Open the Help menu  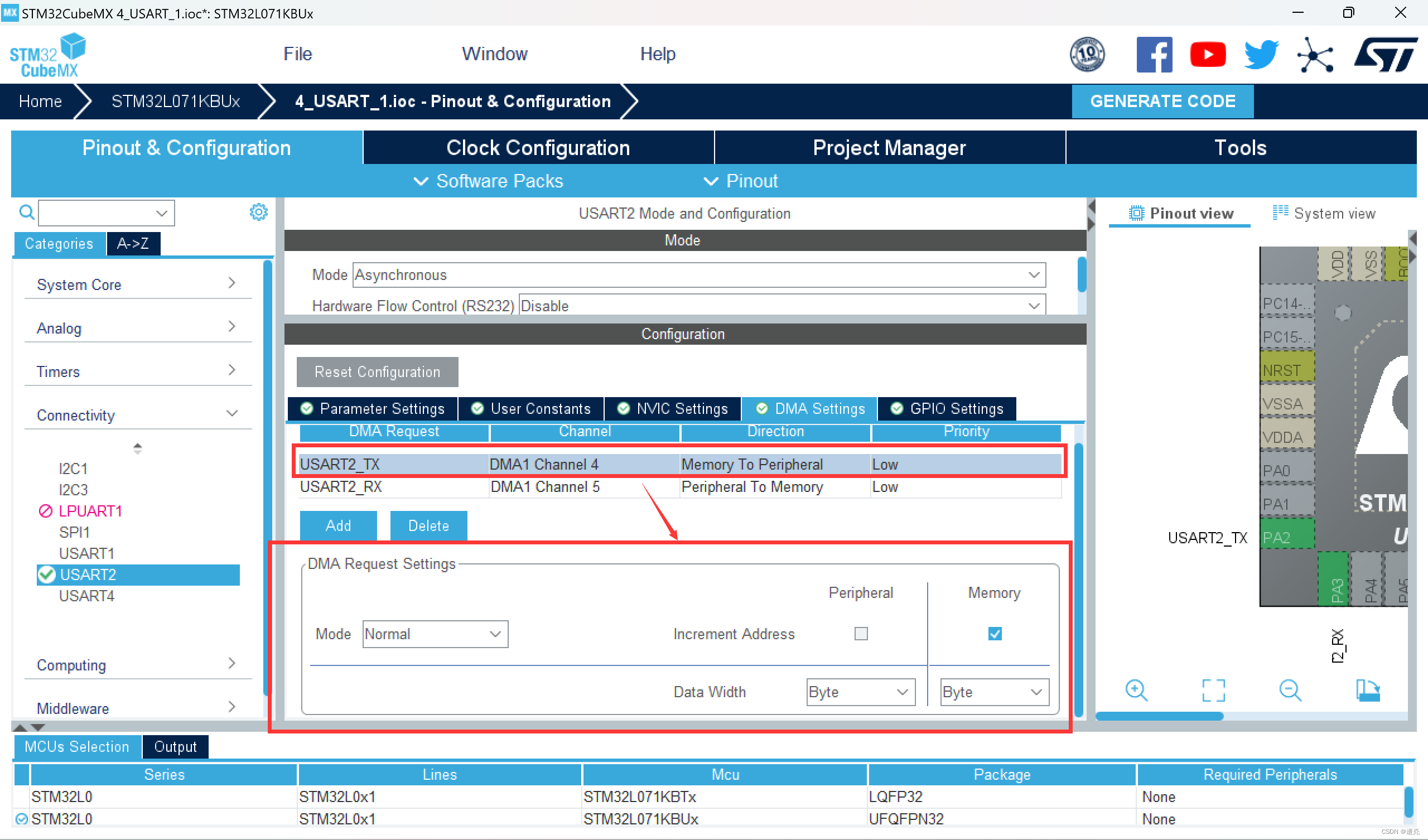tap(657, 54)
